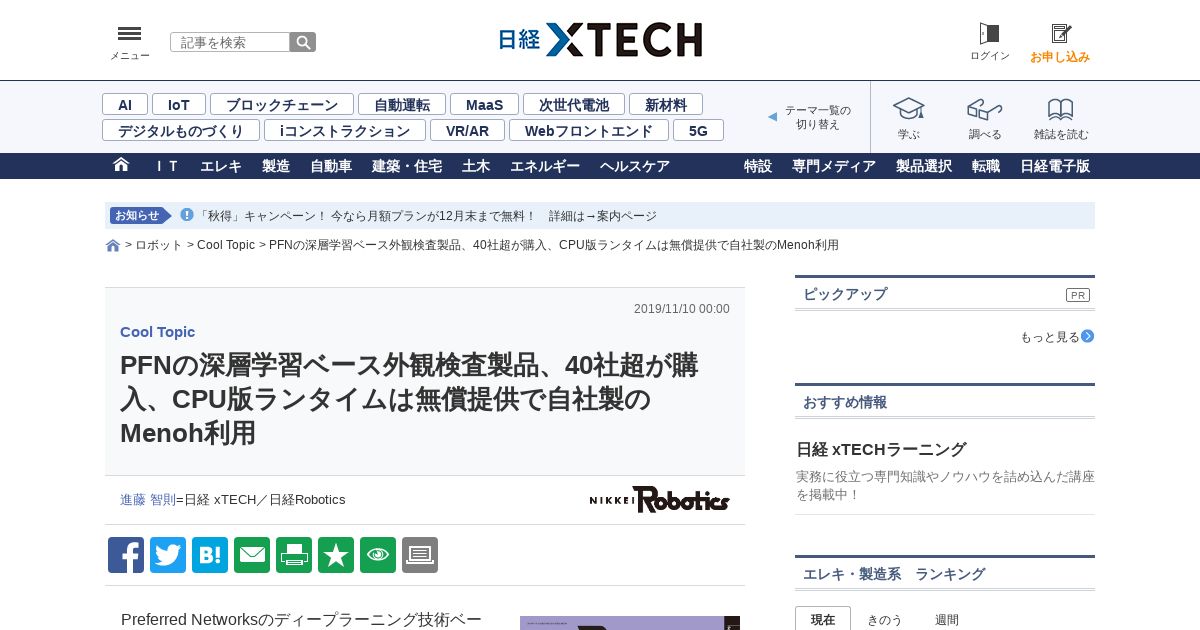
Task: Click the blue Cool Topic category label
Action: tap(158, 332)
